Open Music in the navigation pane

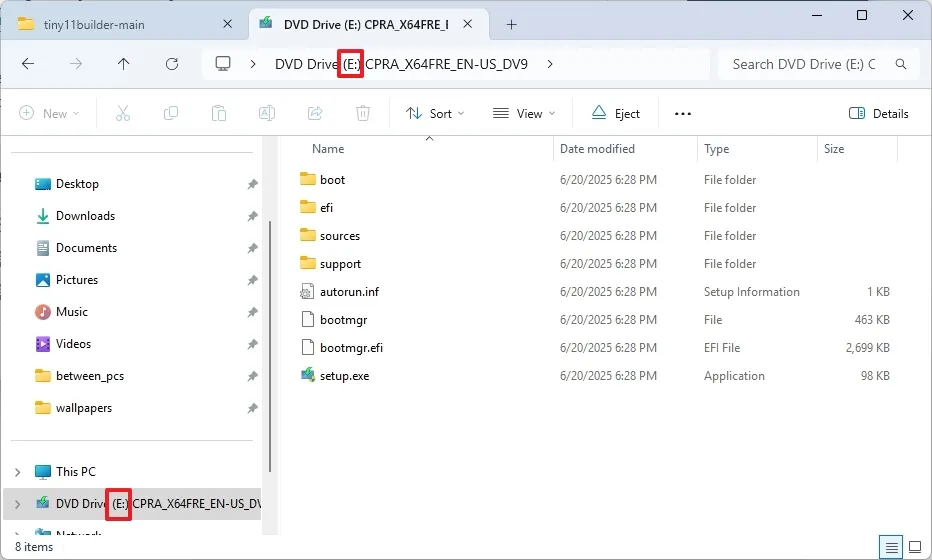(71, 312)
